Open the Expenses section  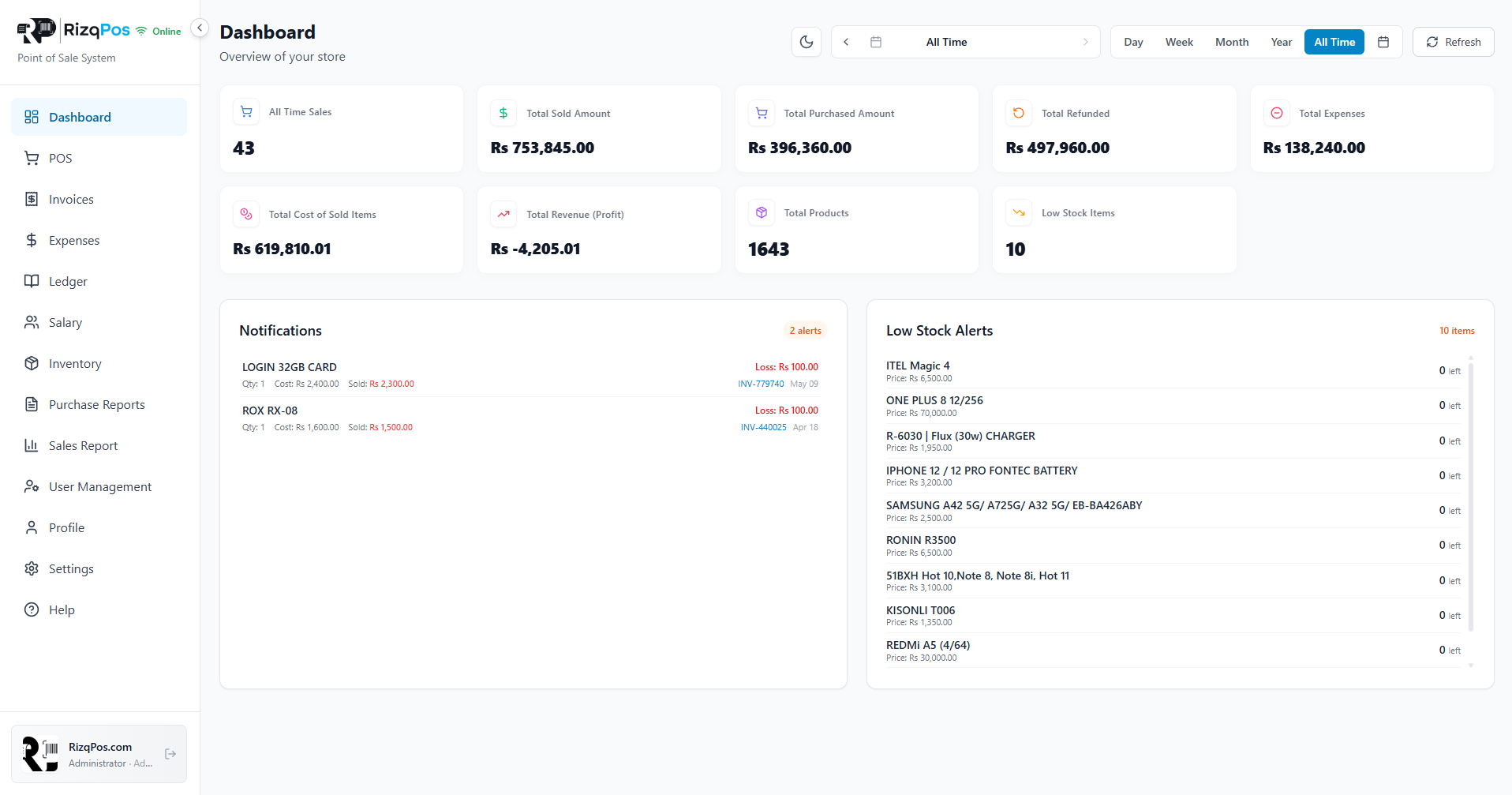point(99,240)
